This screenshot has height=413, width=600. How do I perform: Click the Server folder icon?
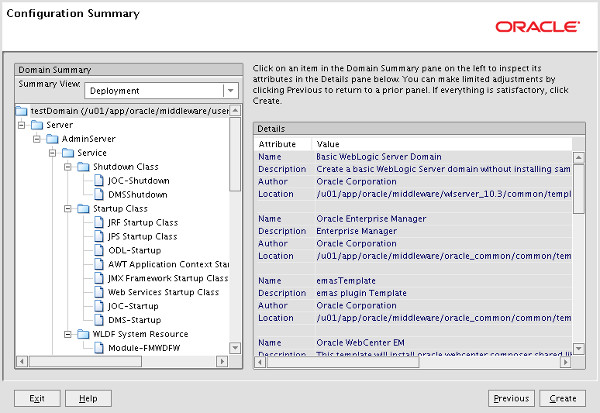pos(37,125)
